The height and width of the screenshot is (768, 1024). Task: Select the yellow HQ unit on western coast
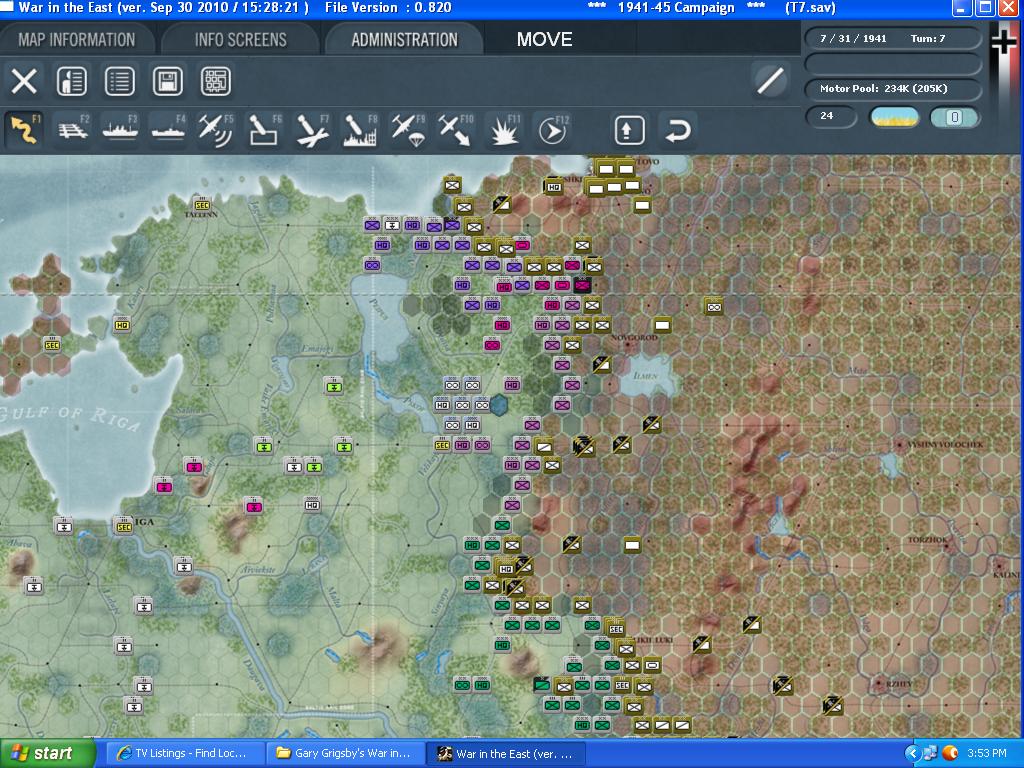click(121, 324)
